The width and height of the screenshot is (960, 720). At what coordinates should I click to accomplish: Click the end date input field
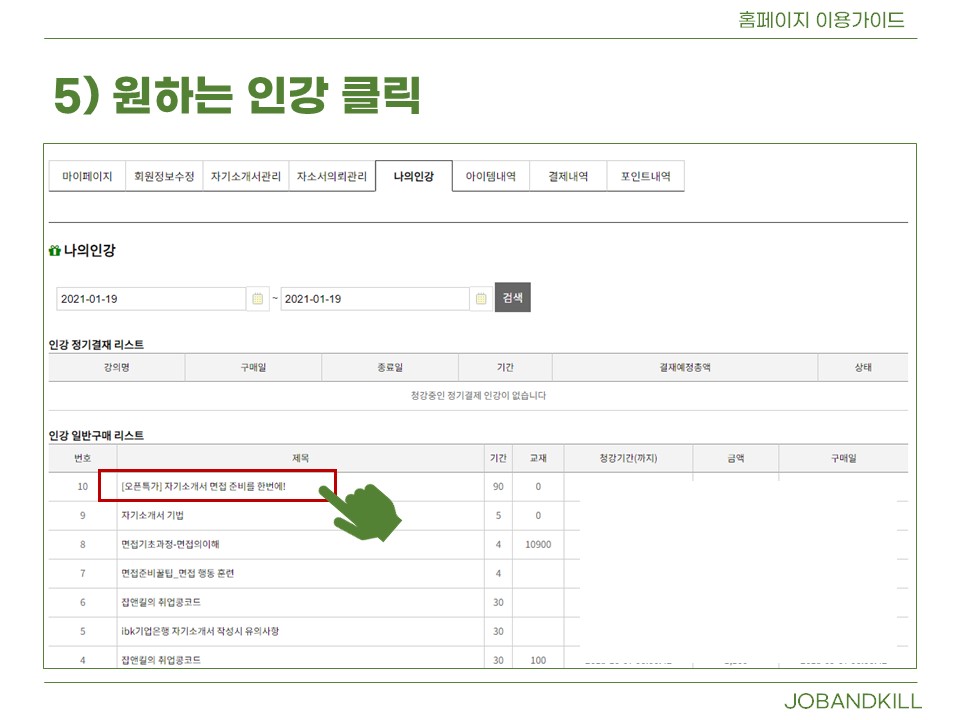tap(374, 299)
